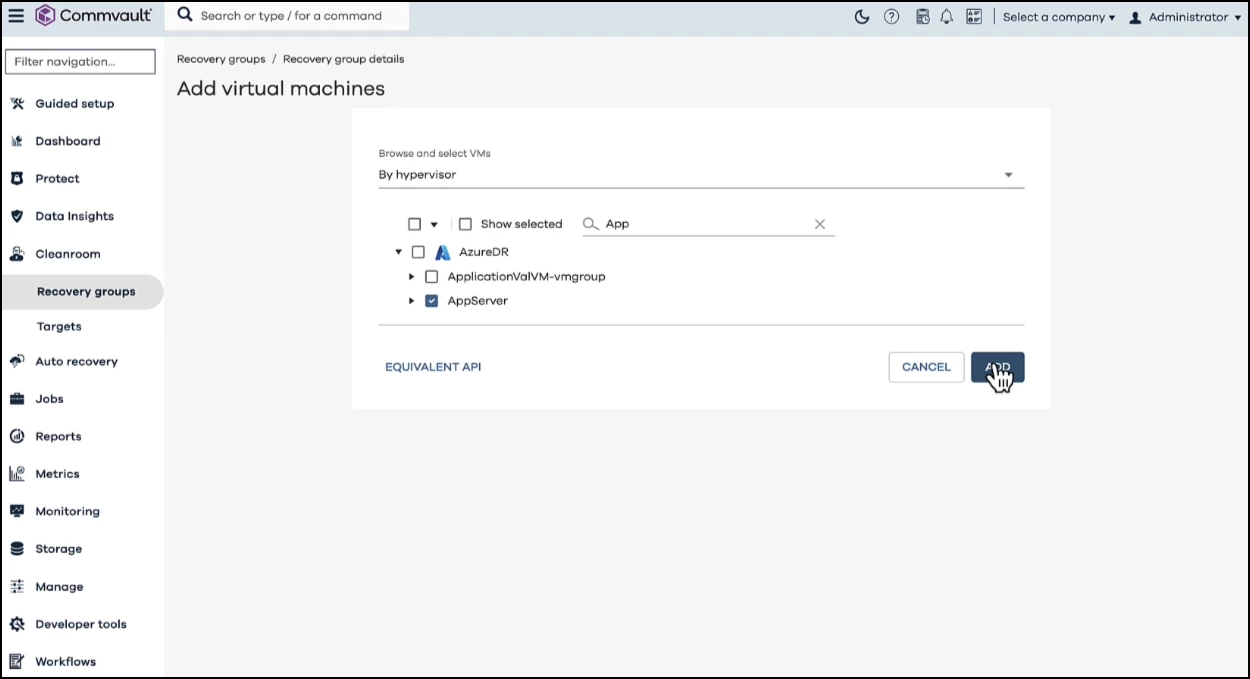Screen dimensions: 1250x679
Task: Uncheck the AppServer checkbox
Action: tap(432, 301)
